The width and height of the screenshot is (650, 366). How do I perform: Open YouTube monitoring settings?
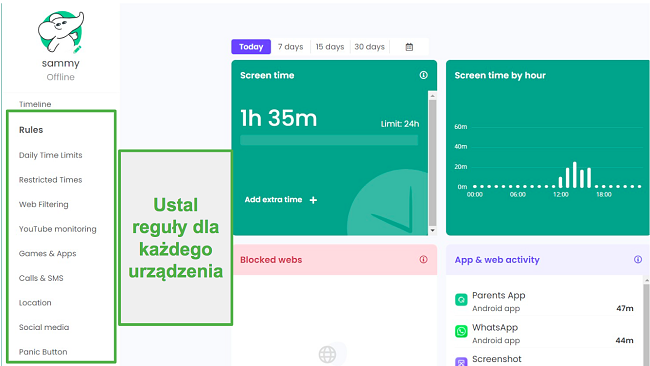point(58,229)
